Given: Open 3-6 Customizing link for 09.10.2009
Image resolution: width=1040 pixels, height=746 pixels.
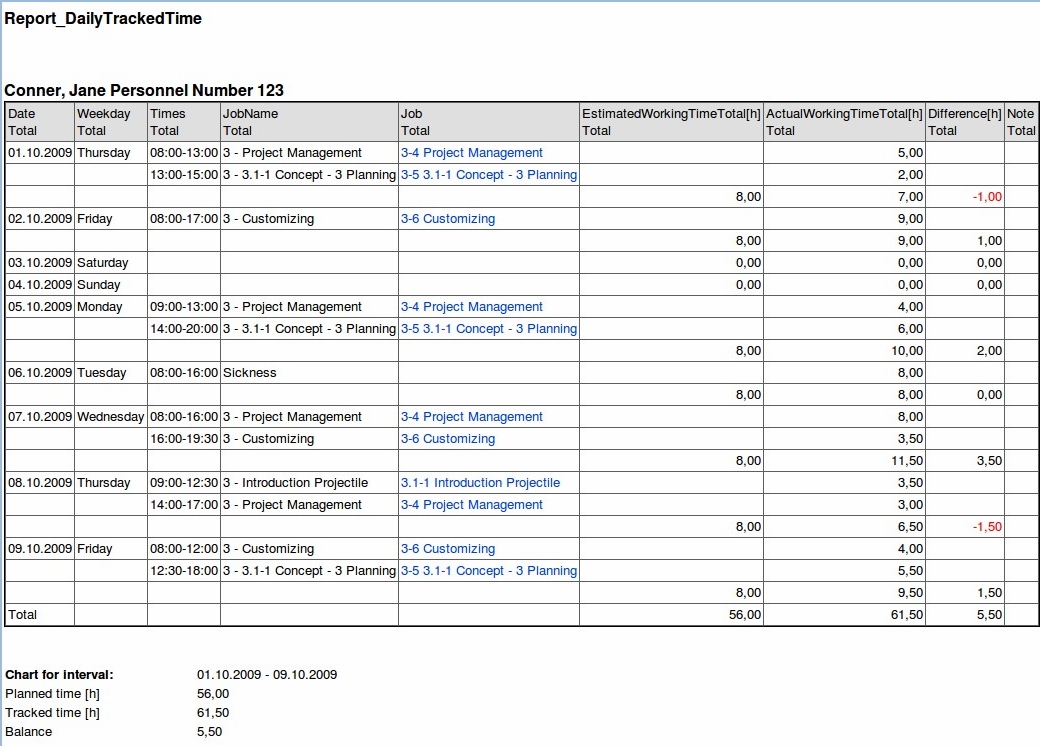Looking at the screenshot, I should [447, 549].
